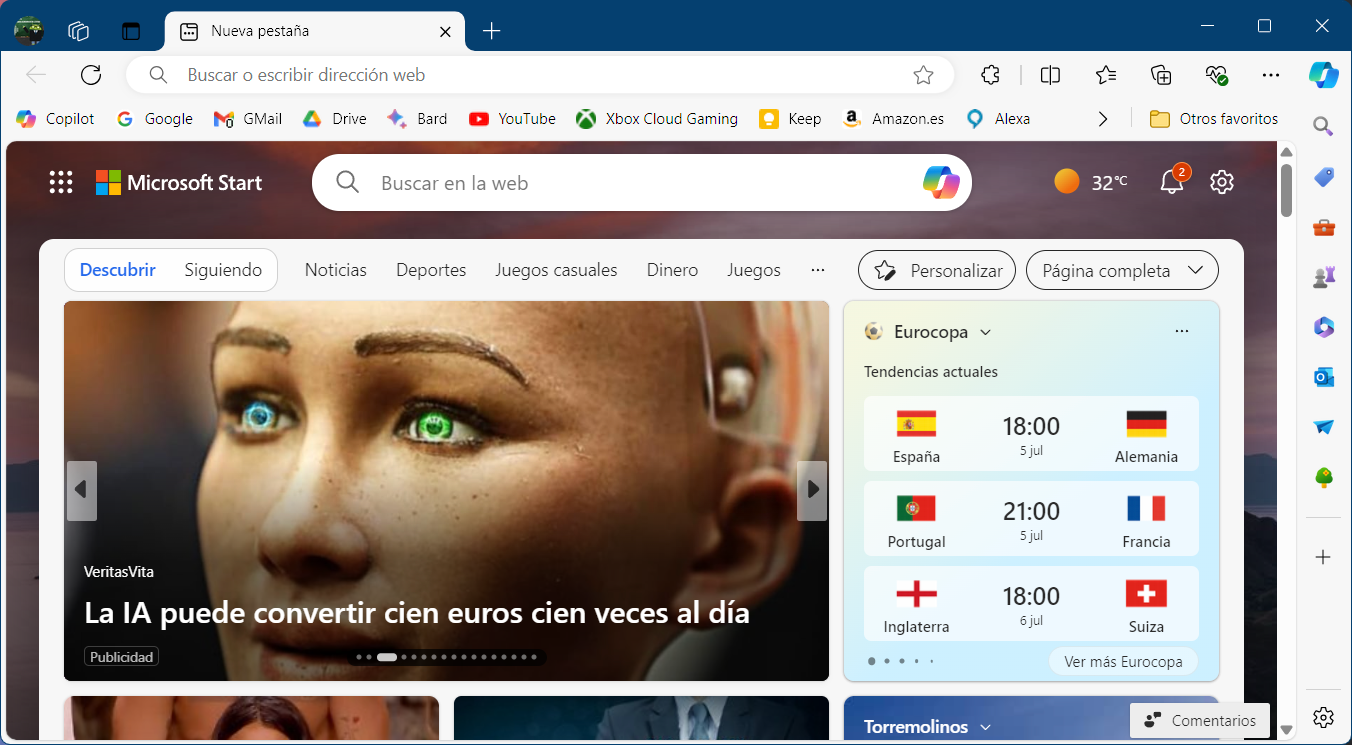1352x745 pixels.
Task: Open the Split screen icon
Action: click(x=1050, y=75)
